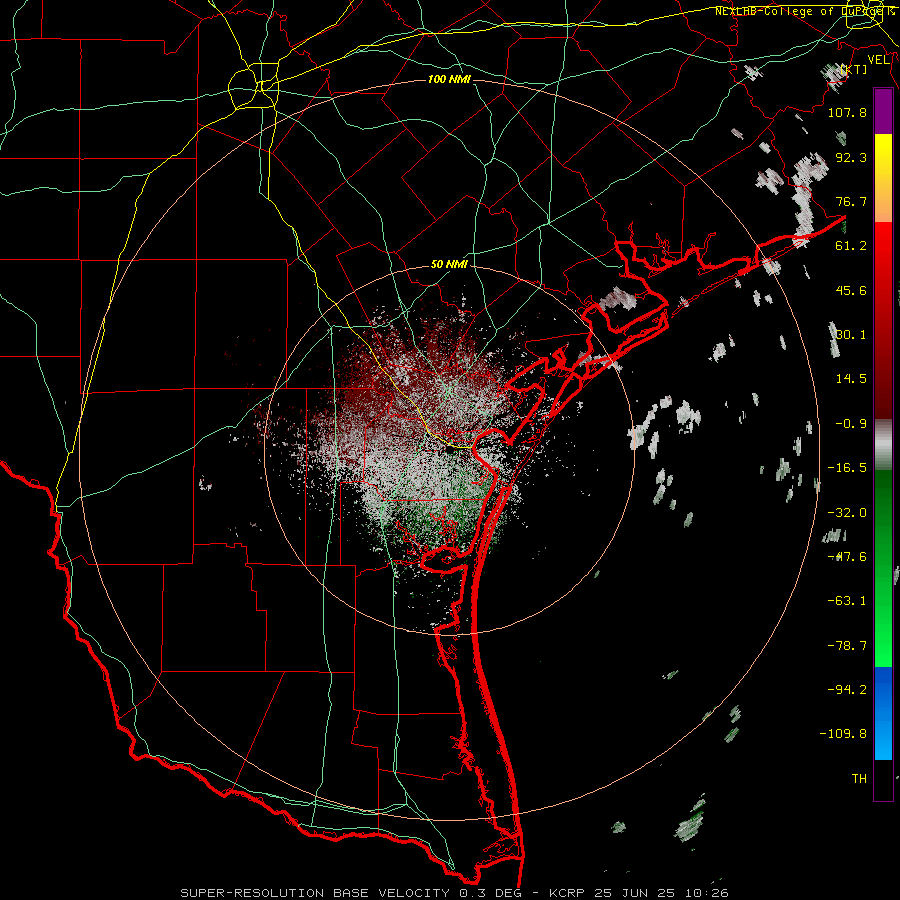Viewport: 900px width, 900px height.
Task: Click the 61.2 velocity scale value
Action: pyautogui.click(x=851, y=246)
